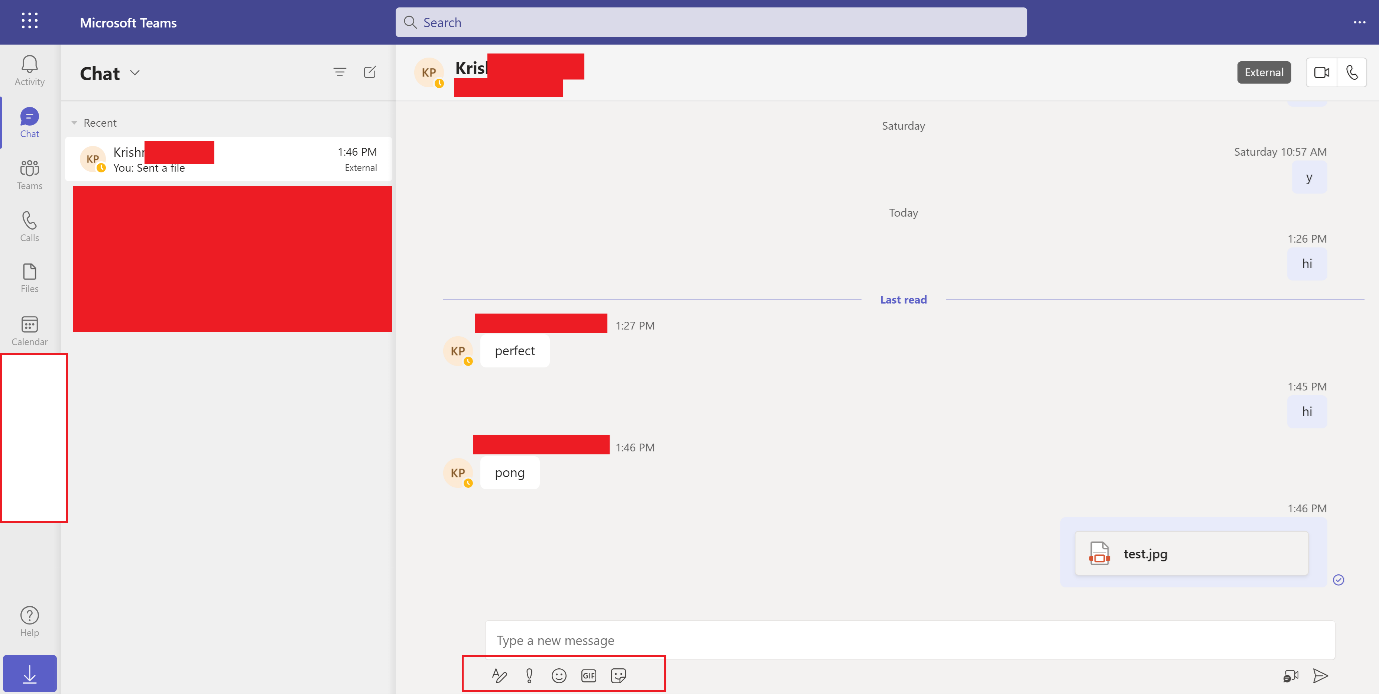Open the Activity bell in sidebar
1379x694 pixels.
[30, 70]
